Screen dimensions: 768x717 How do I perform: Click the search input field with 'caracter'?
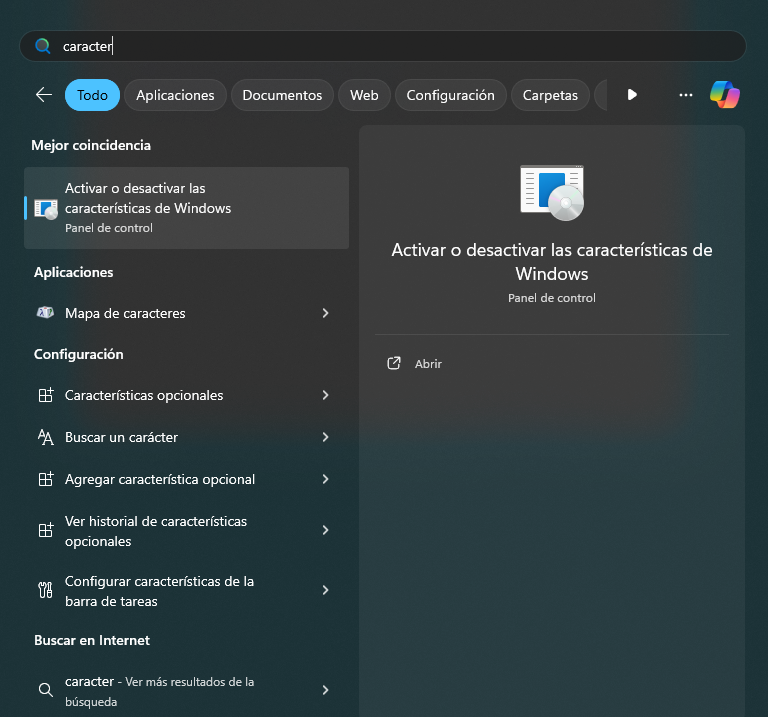click(x=383, y=46)
